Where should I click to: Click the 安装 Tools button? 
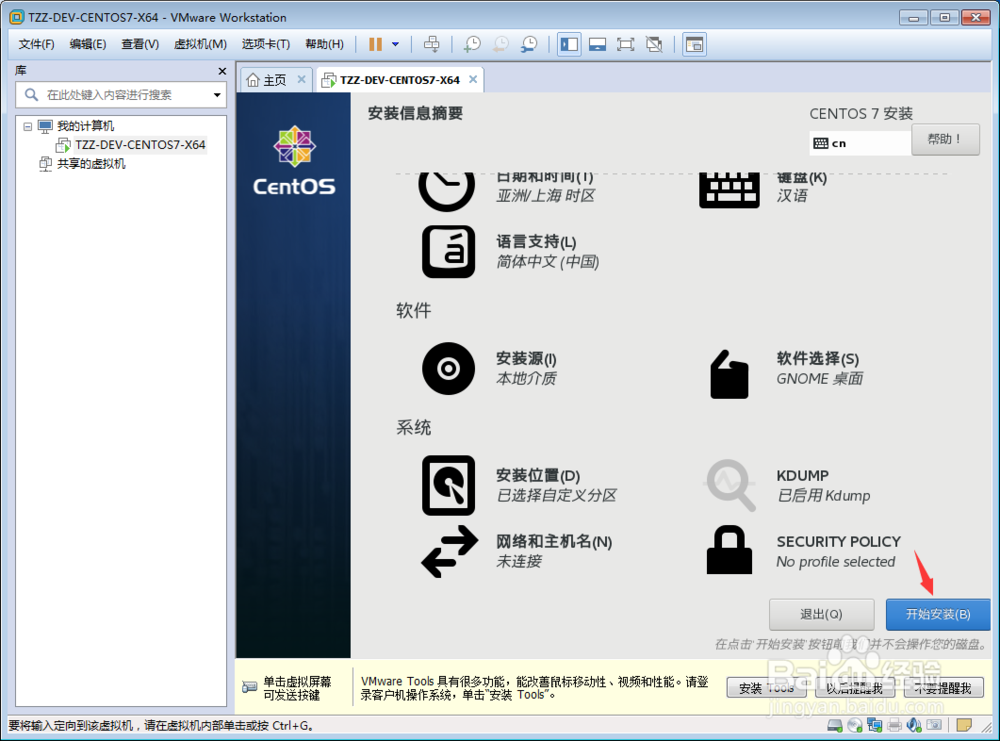coord(767,688)
